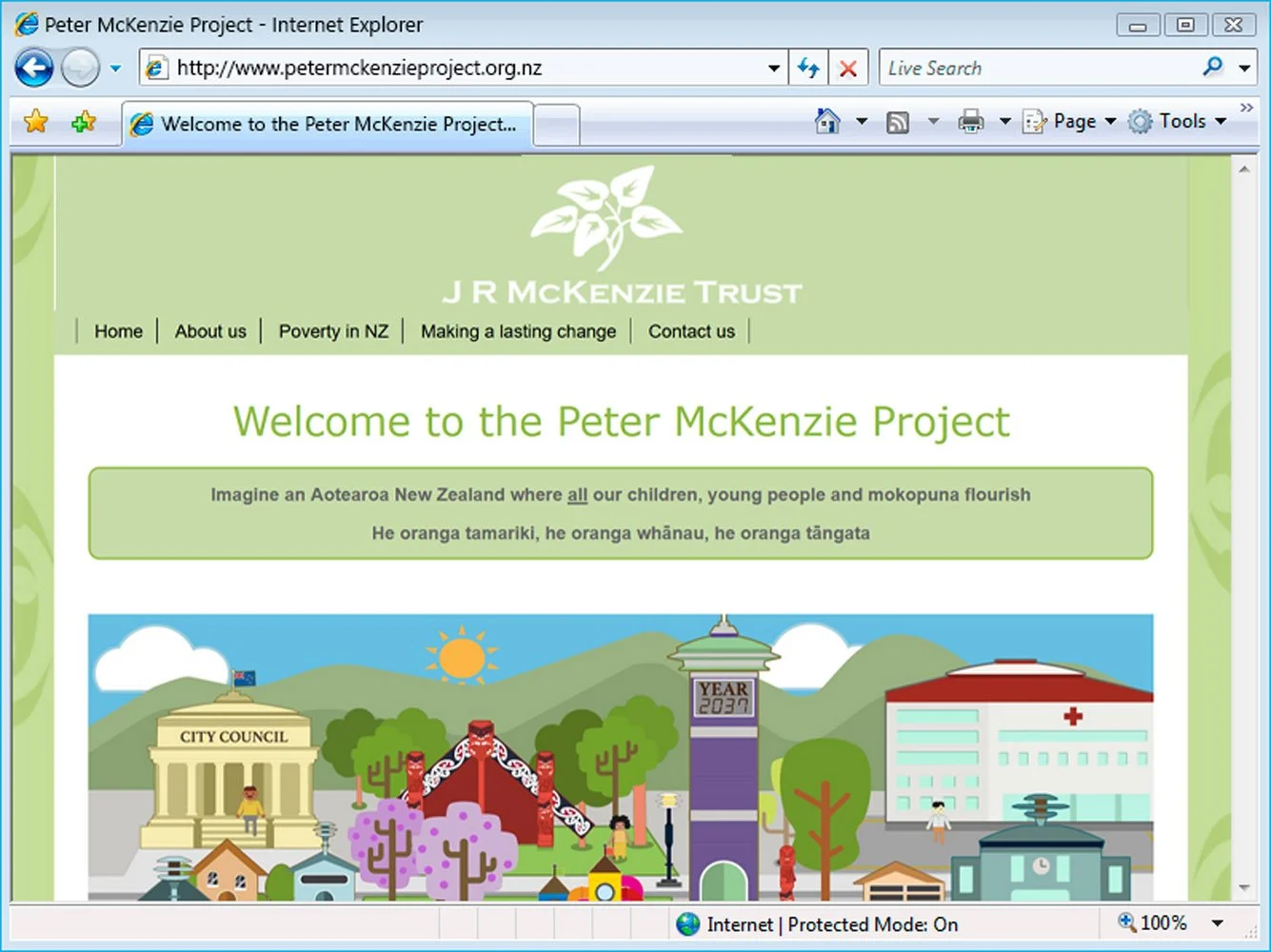The height and width of the screenshot is (952, 1271).
Task: Click the Welcome to the Peter McKenzie Project heading
Action: pyautogui.click(x=622, y=422)
